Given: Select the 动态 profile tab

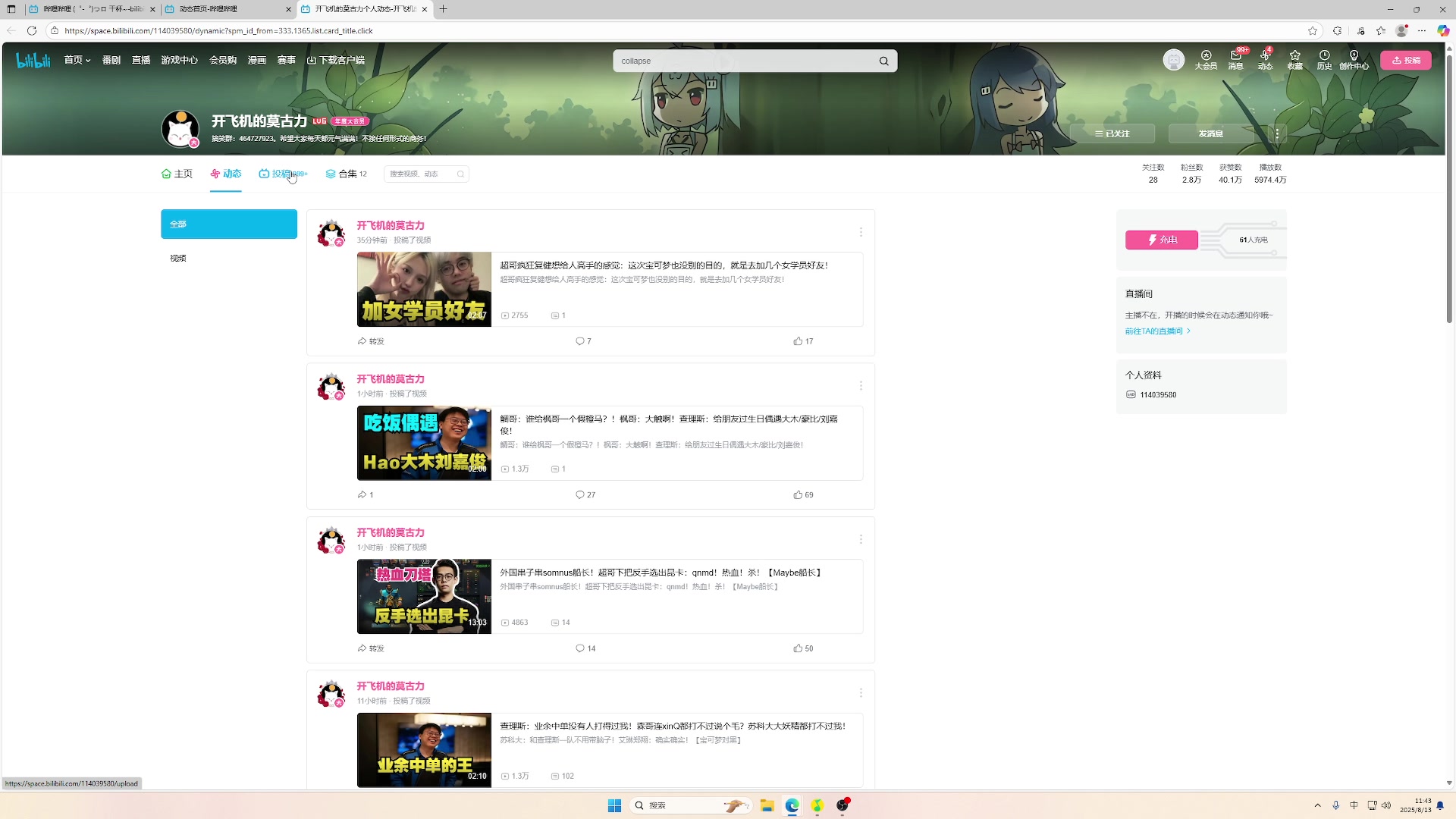Looking at the screenshot, I should 226,174.
